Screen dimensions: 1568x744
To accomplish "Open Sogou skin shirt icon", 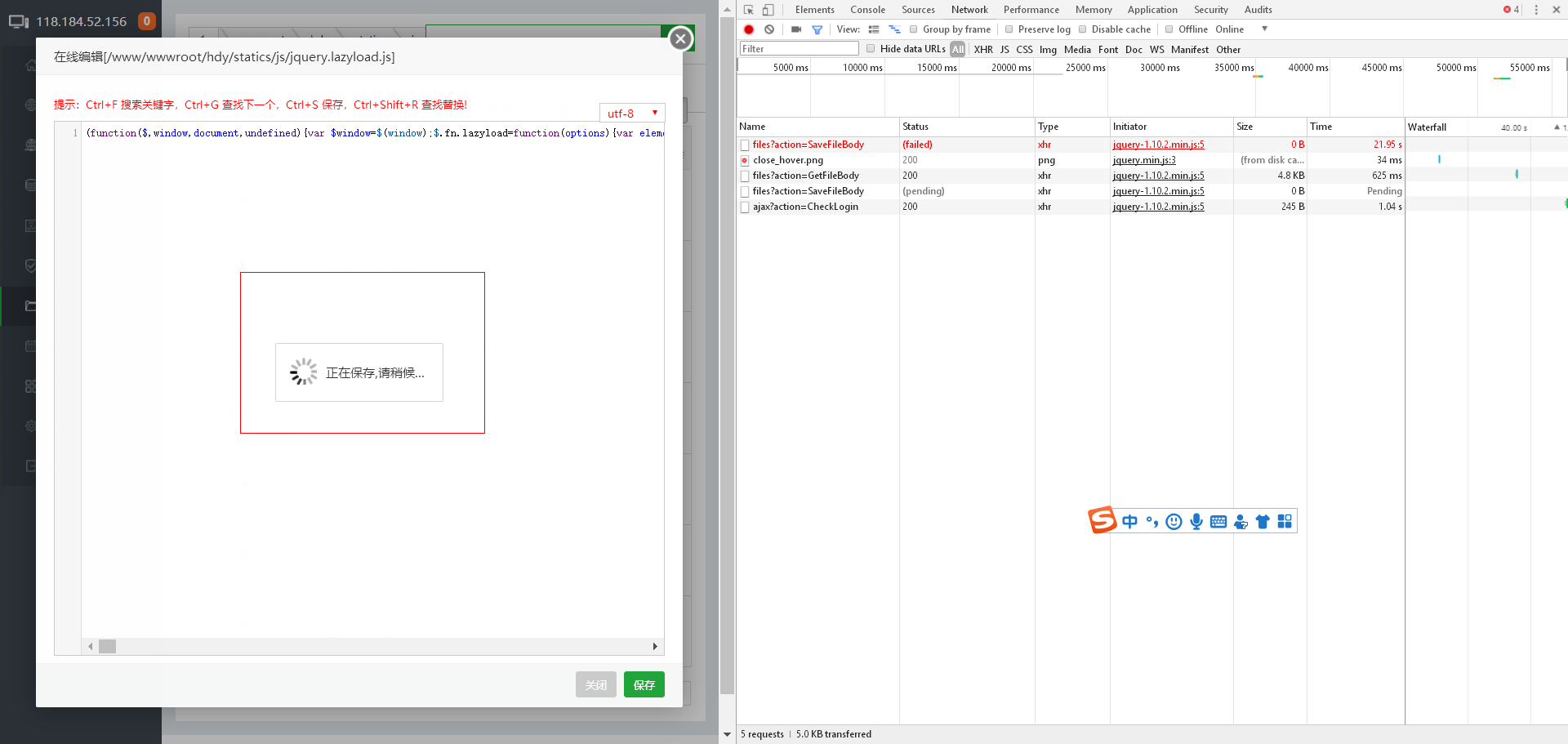I will coord(1263,522).
